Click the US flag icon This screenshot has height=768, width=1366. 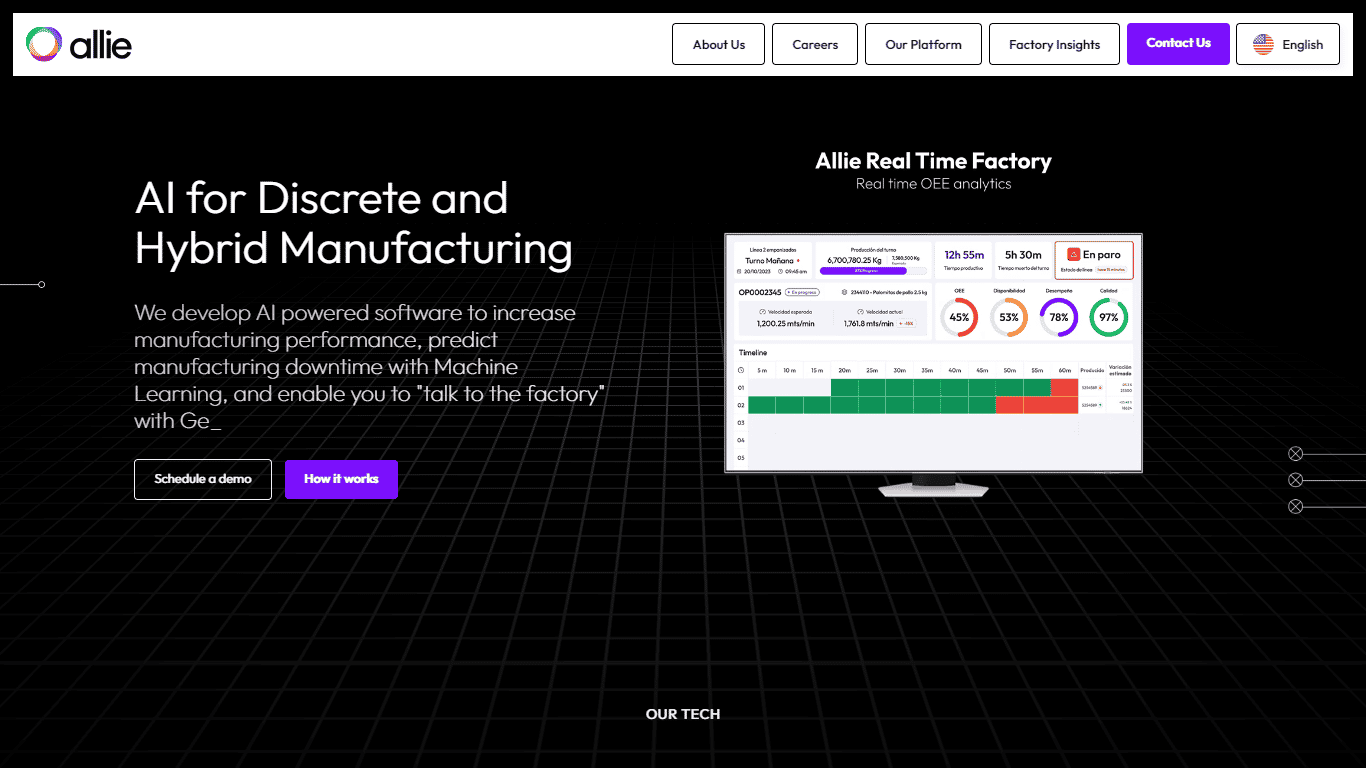click(x=1263, y=44)
